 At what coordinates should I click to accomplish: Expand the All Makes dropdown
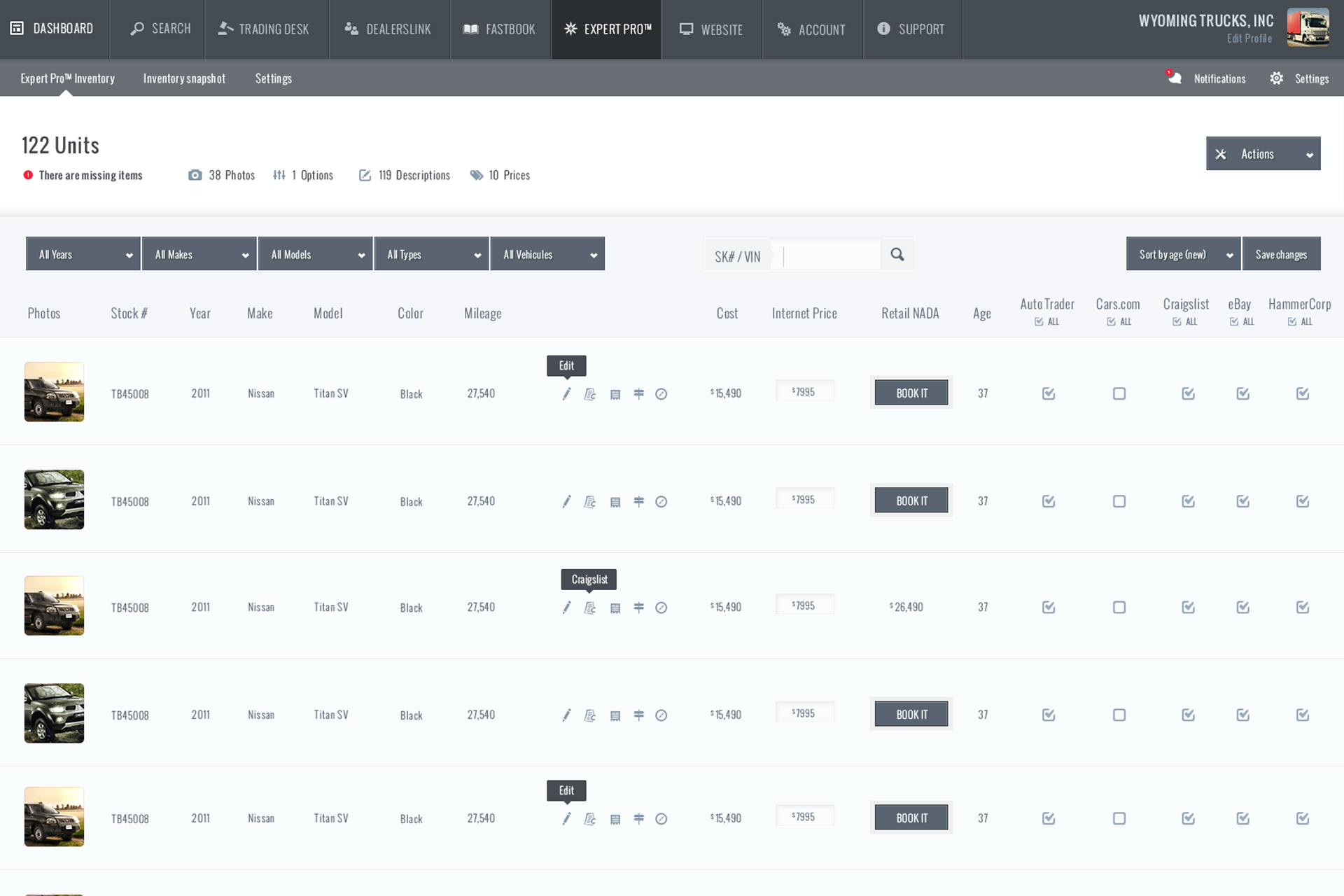pos(199,254)
